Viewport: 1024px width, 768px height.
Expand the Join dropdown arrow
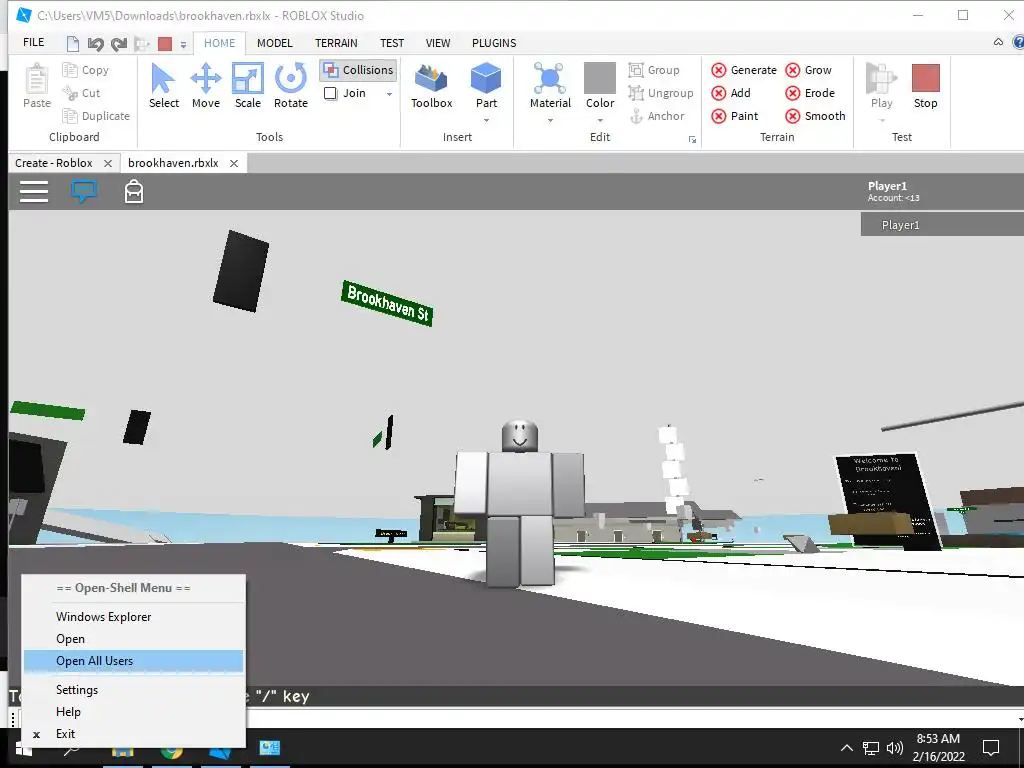coord(389,94)
